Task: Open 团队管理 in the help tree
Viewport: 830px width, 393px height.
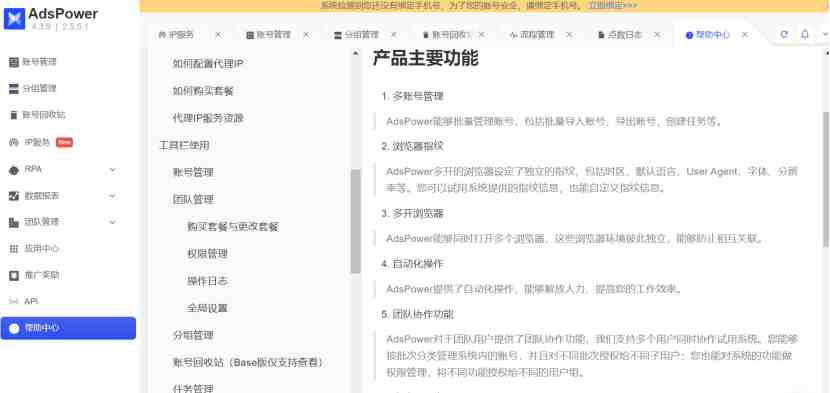Action: [x=193, y=200]
